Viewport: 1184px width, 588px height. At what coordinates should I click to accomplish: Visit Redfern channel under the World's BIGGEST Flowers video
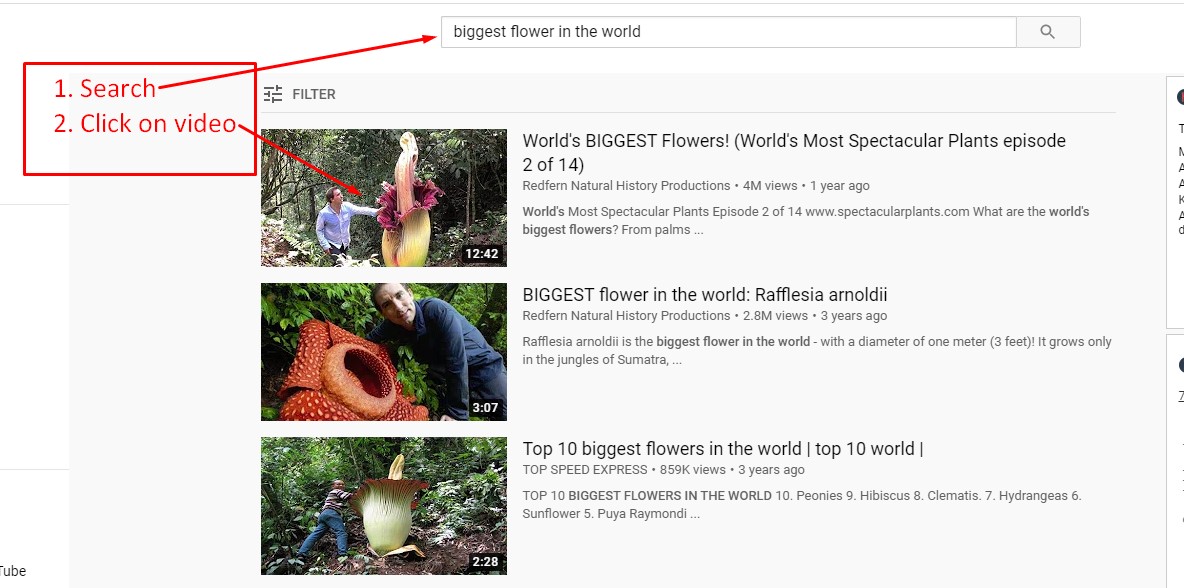[x=626, y=186]
